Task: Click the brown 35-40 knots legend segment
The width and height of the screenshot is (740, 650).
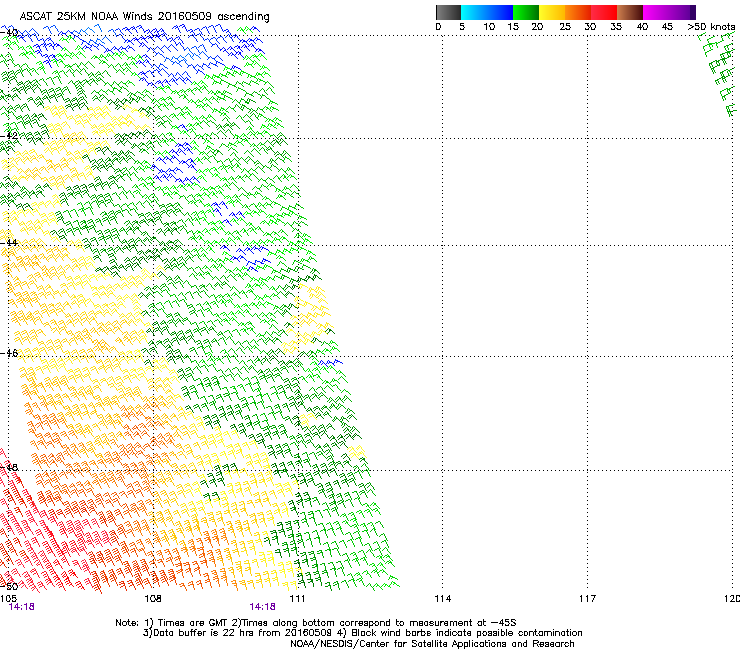Action: (630, 12)
